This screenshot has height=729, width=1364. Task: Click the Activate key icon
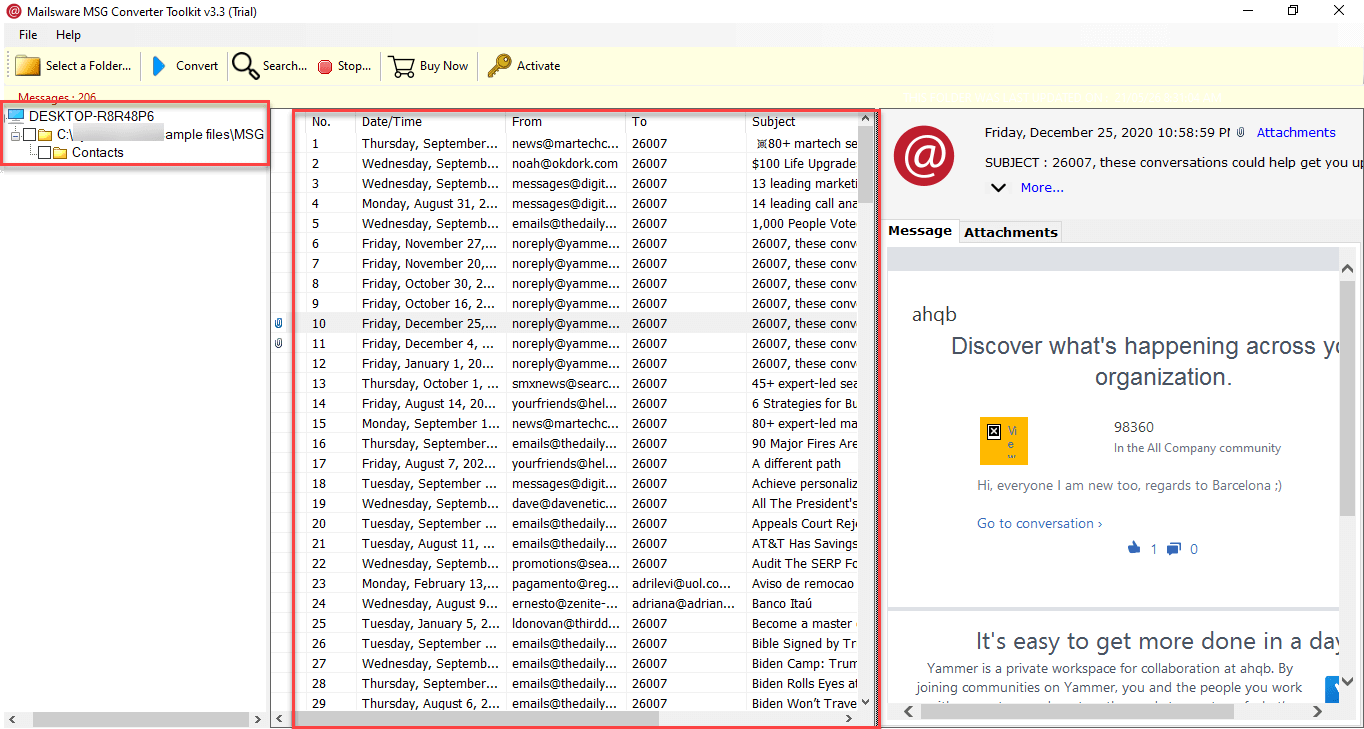pyautogui.click(x=499, y=66)
